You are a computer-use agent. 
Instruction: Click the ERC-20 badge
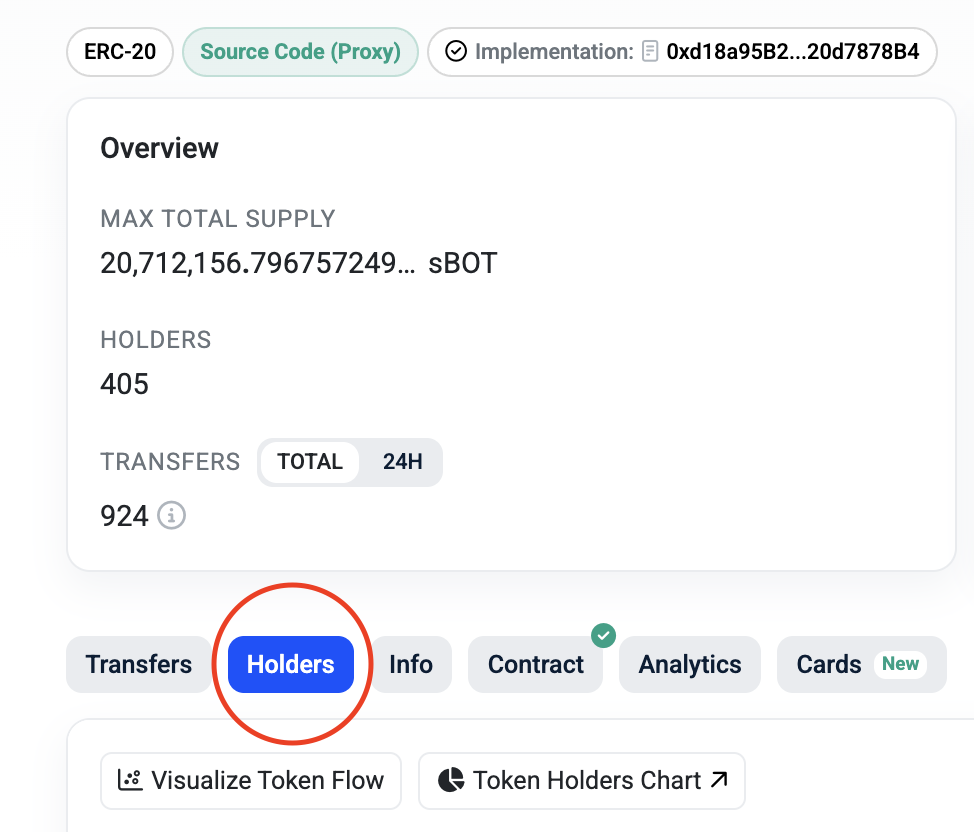pos(120,51)
